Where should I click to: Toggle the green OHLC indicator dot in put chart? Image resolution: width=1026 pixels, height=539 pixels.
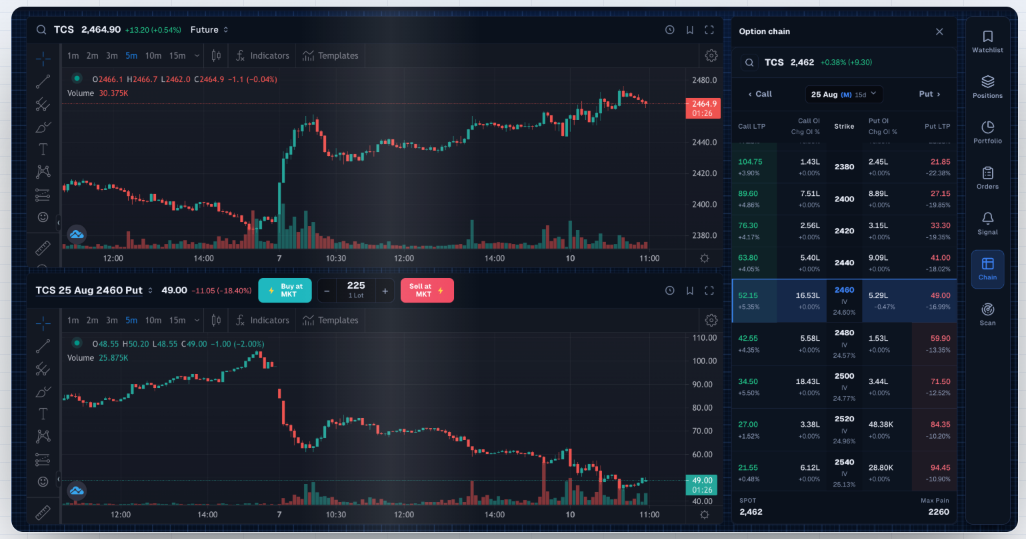coord(77,343)
